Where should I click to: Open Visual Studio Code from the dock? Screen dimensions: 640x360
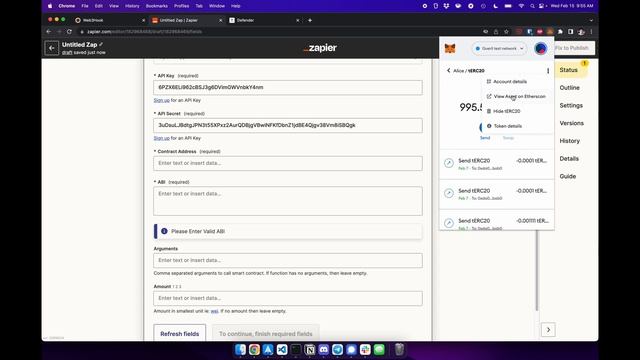282,349
